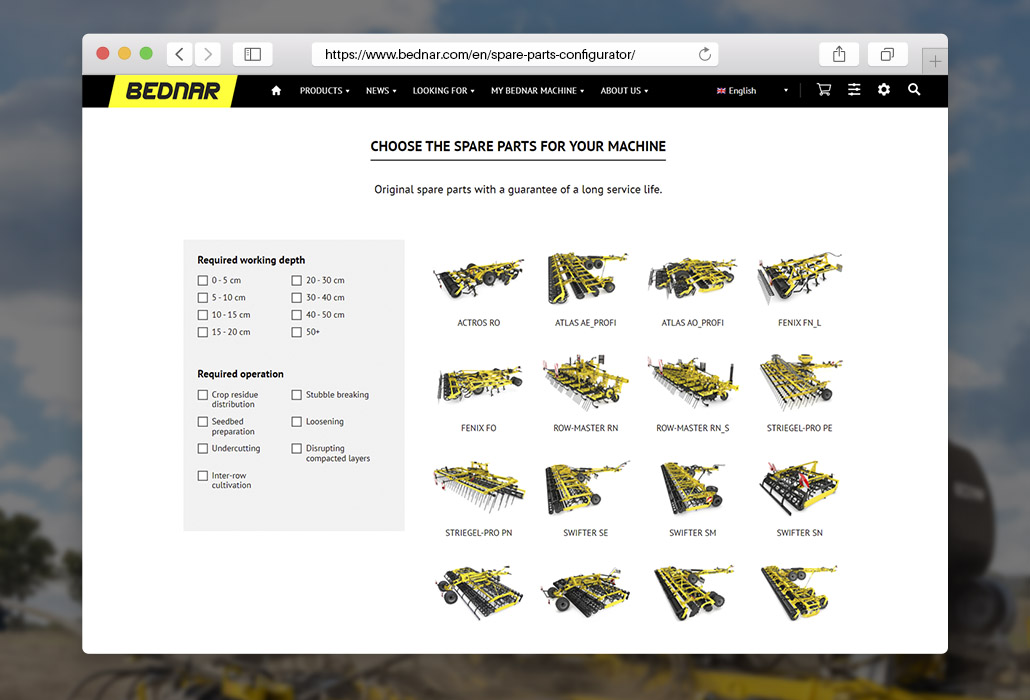Open a new tab with plus button

tap(935, 62)
